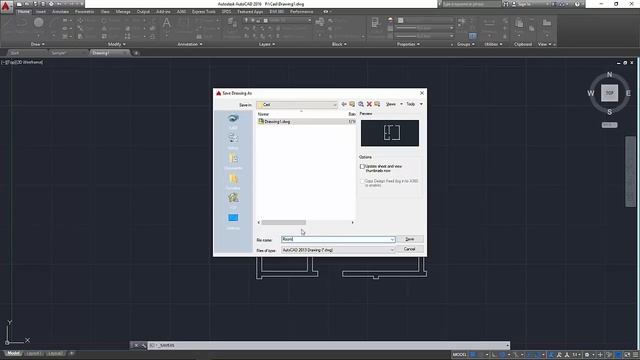Go back using the dialog's left arrow
Screen dimensions: 640x360
[x=344, y=104]
